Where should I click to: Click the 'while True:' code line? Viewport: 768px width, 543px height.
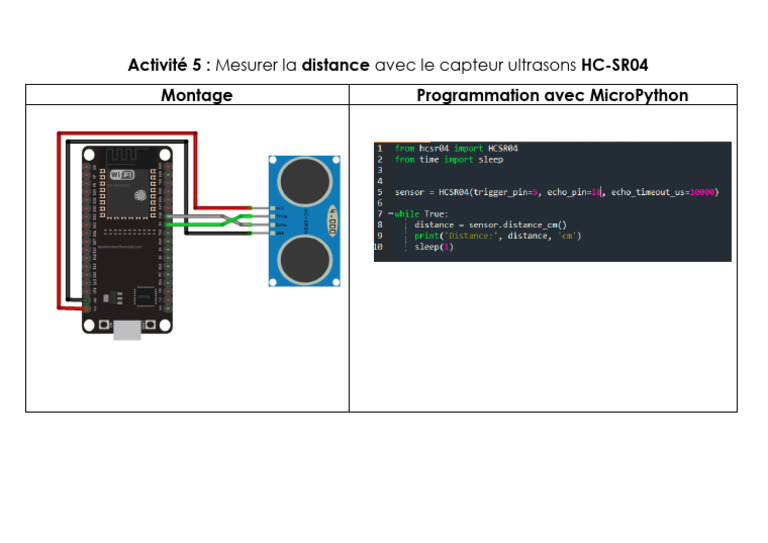421,214
